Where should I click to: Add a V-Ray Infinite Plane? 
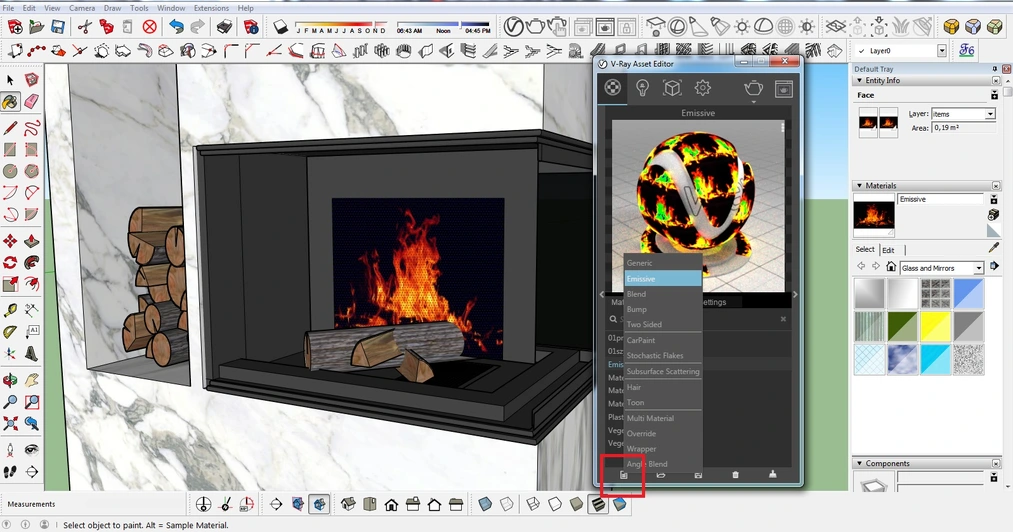835,27
